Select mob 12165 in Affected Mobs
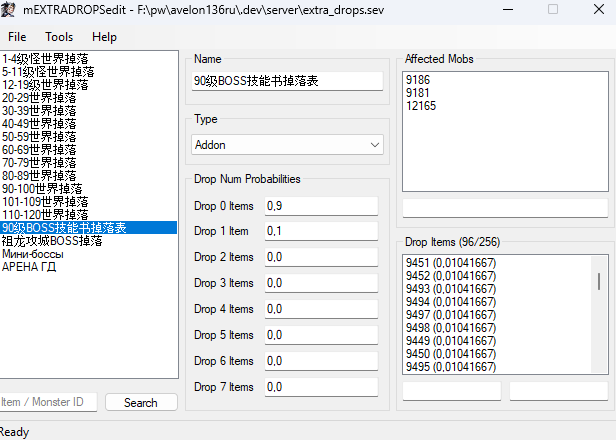616x440 pixels. 420,105
